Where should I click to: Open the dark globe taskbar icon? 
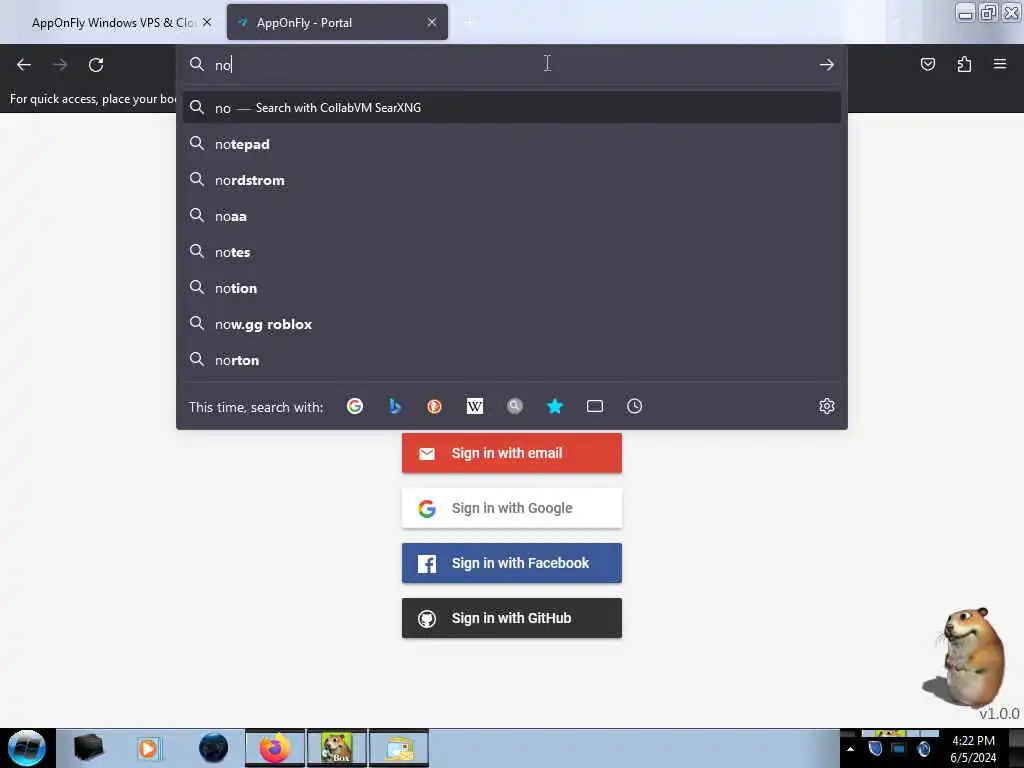214,748
